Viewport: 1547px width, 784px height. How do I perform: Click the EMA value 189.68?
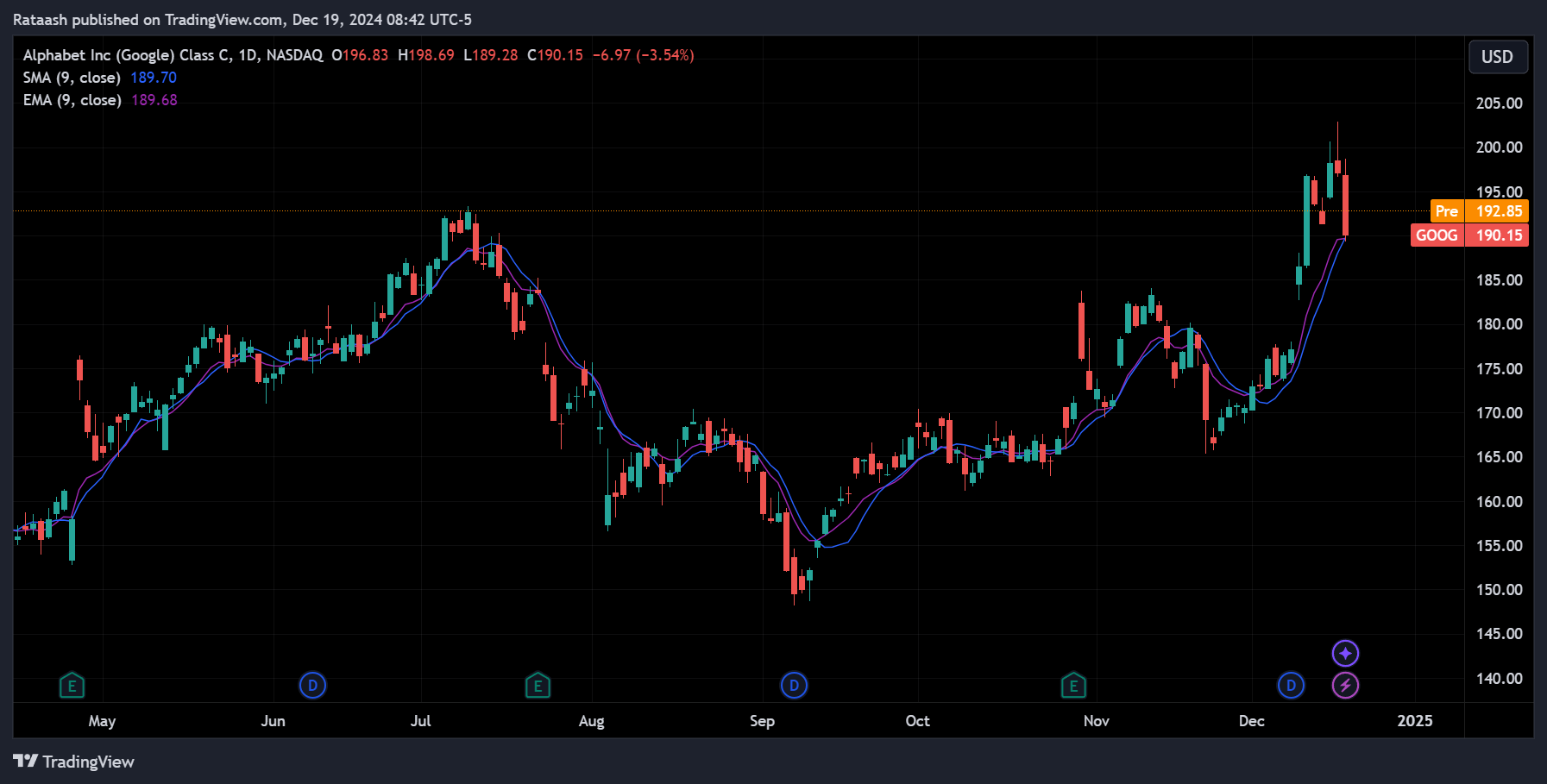click(x=154, y=100)
